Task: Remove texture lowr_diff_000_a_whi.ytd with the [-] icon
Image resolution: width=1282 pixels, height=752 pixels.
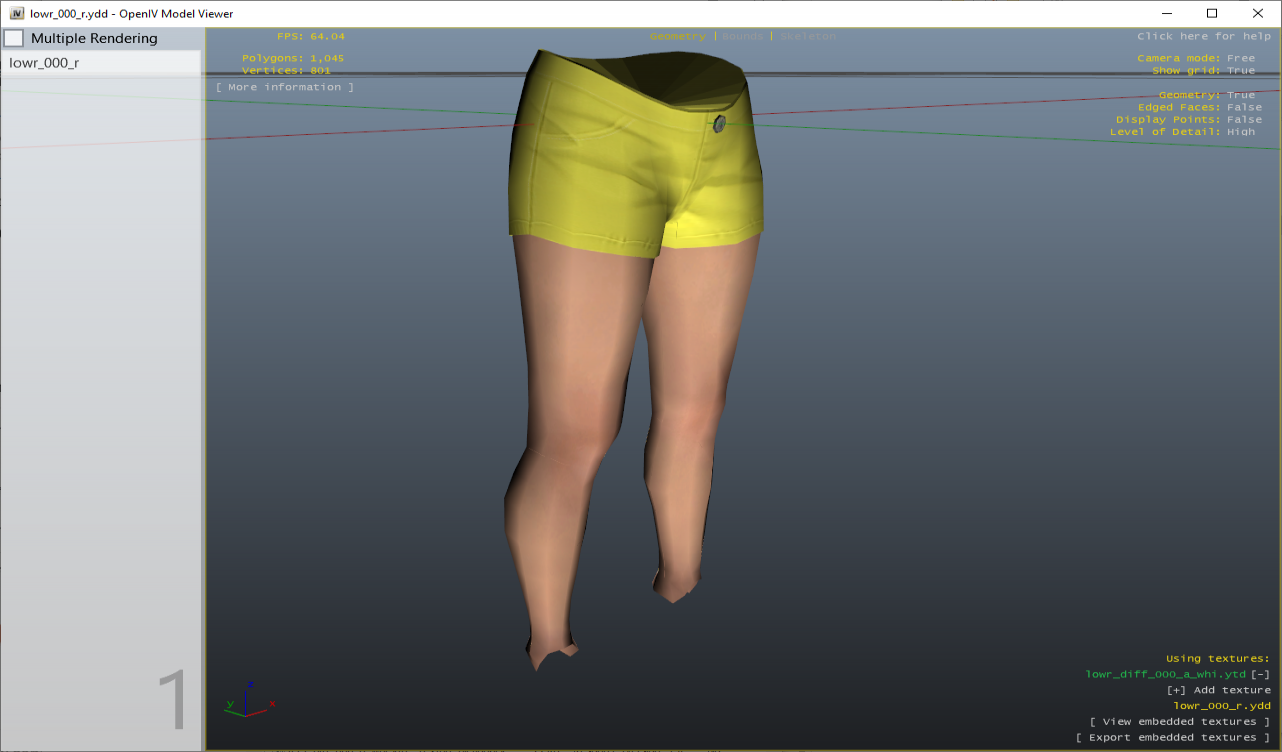Action: (1260, 674)
